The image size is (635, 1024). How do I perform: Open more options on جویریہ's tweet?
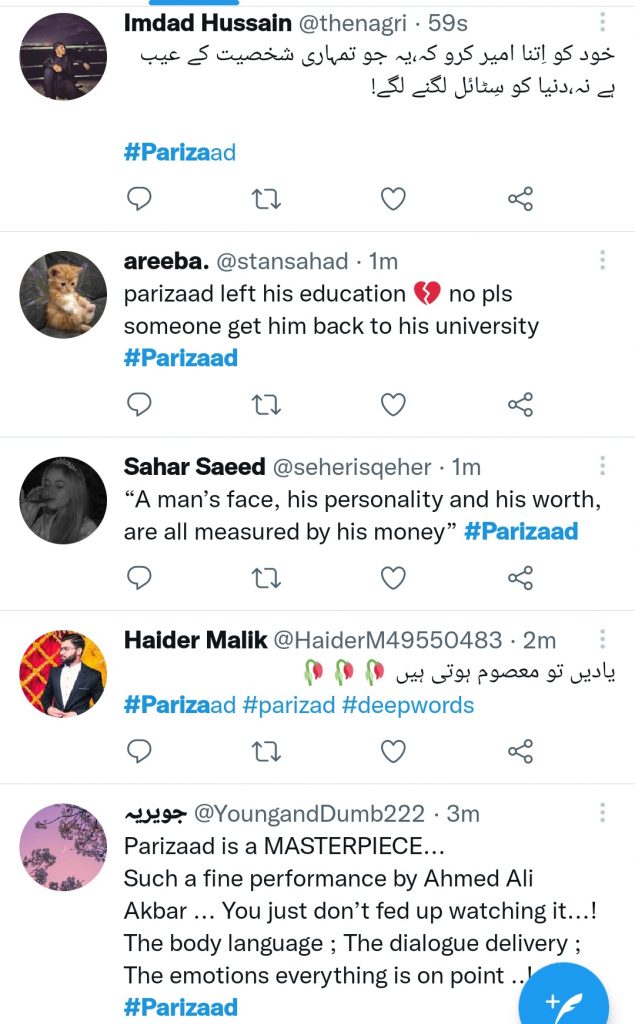pos(601,812)
